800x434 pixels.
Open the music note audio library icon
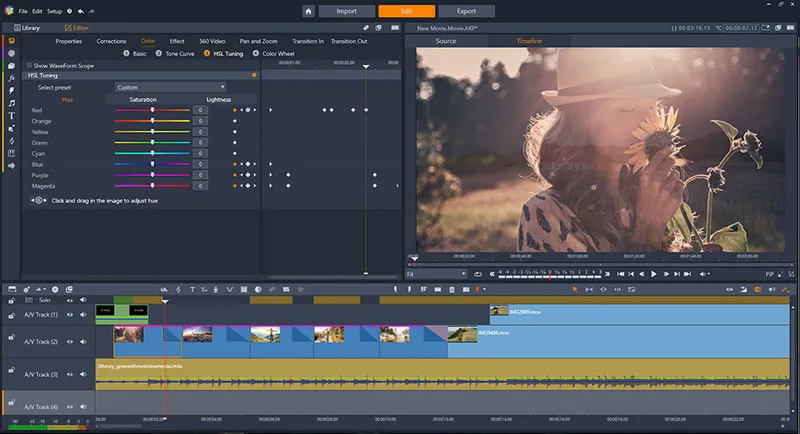(x=11, y=103)
